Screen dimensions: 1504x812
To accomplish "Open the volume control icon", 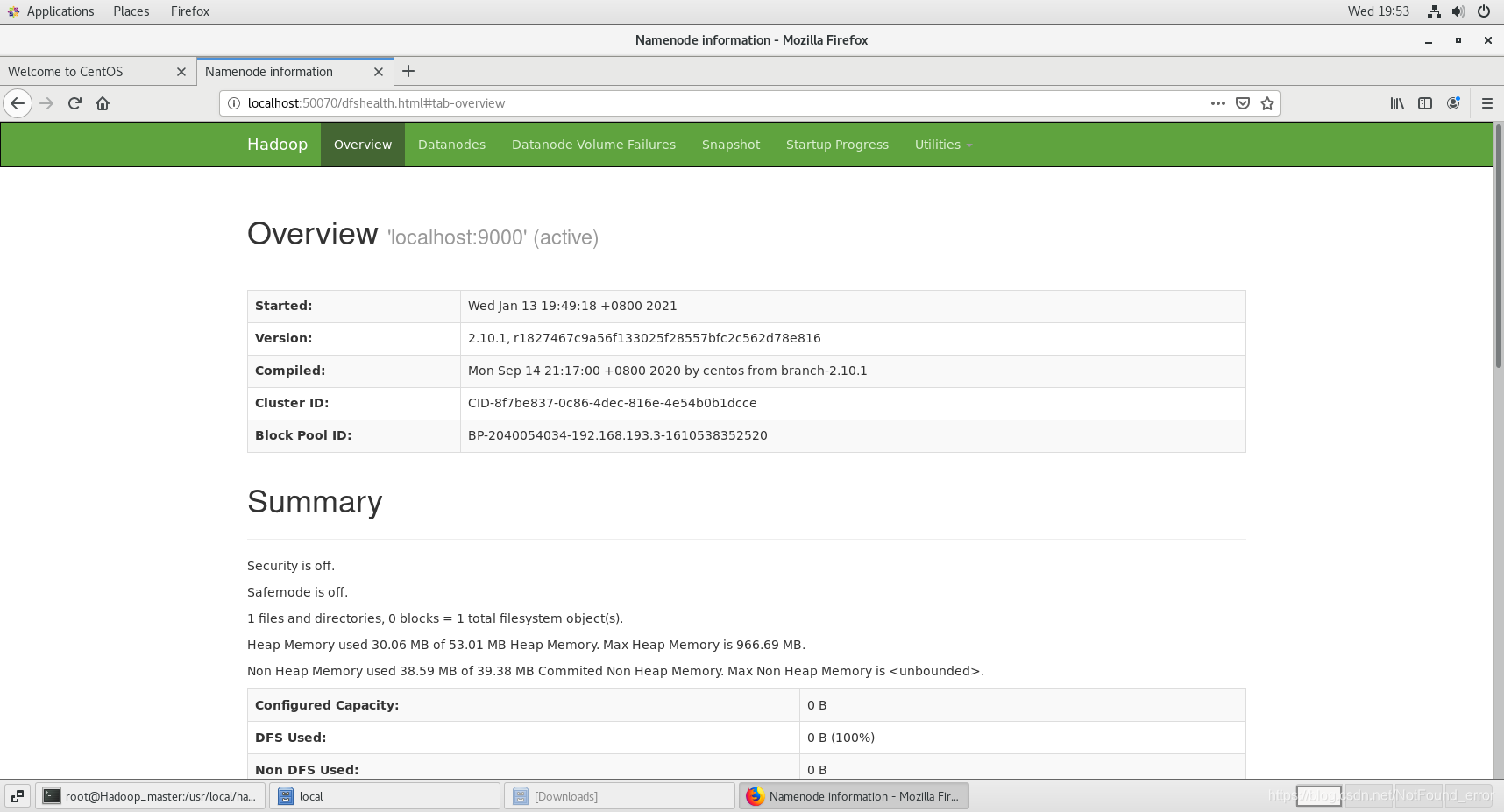I will pos(1458,11).
